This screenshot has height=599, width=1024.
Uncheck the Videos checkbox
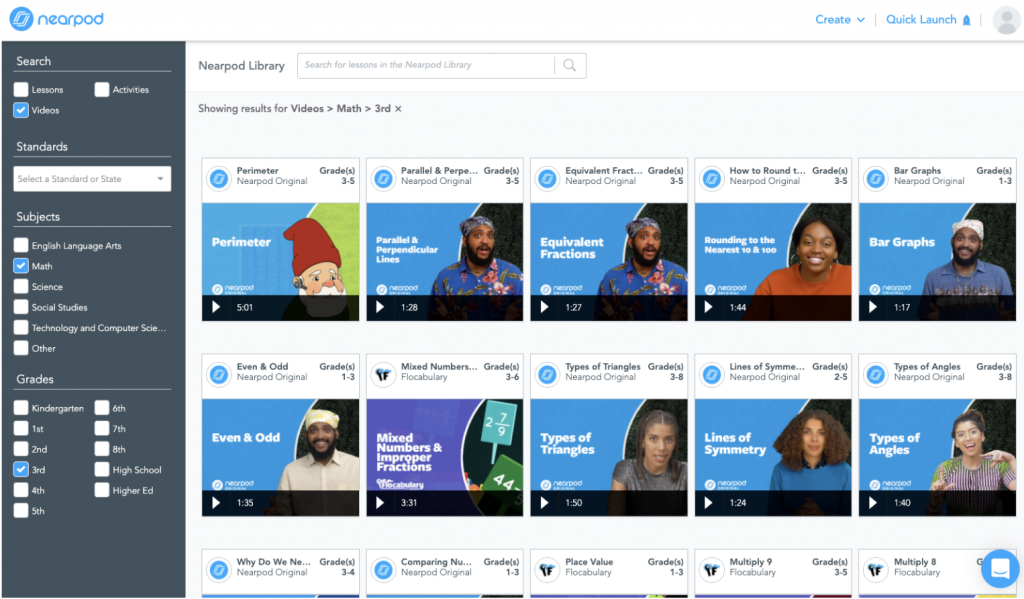pos(21,110)
